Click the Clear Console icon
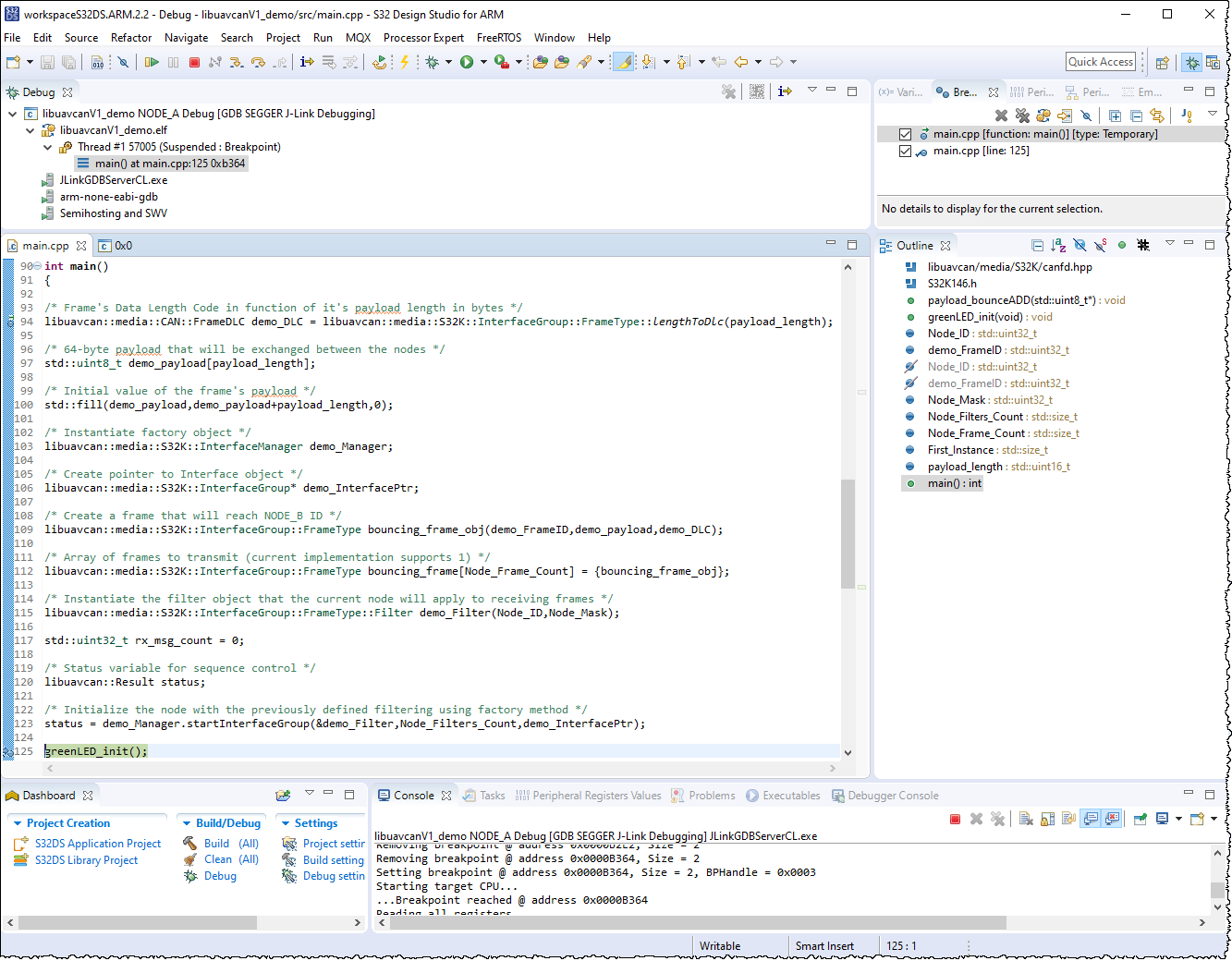Image resolution: width=1232 pixels, height=961 pixels. 1026,818
